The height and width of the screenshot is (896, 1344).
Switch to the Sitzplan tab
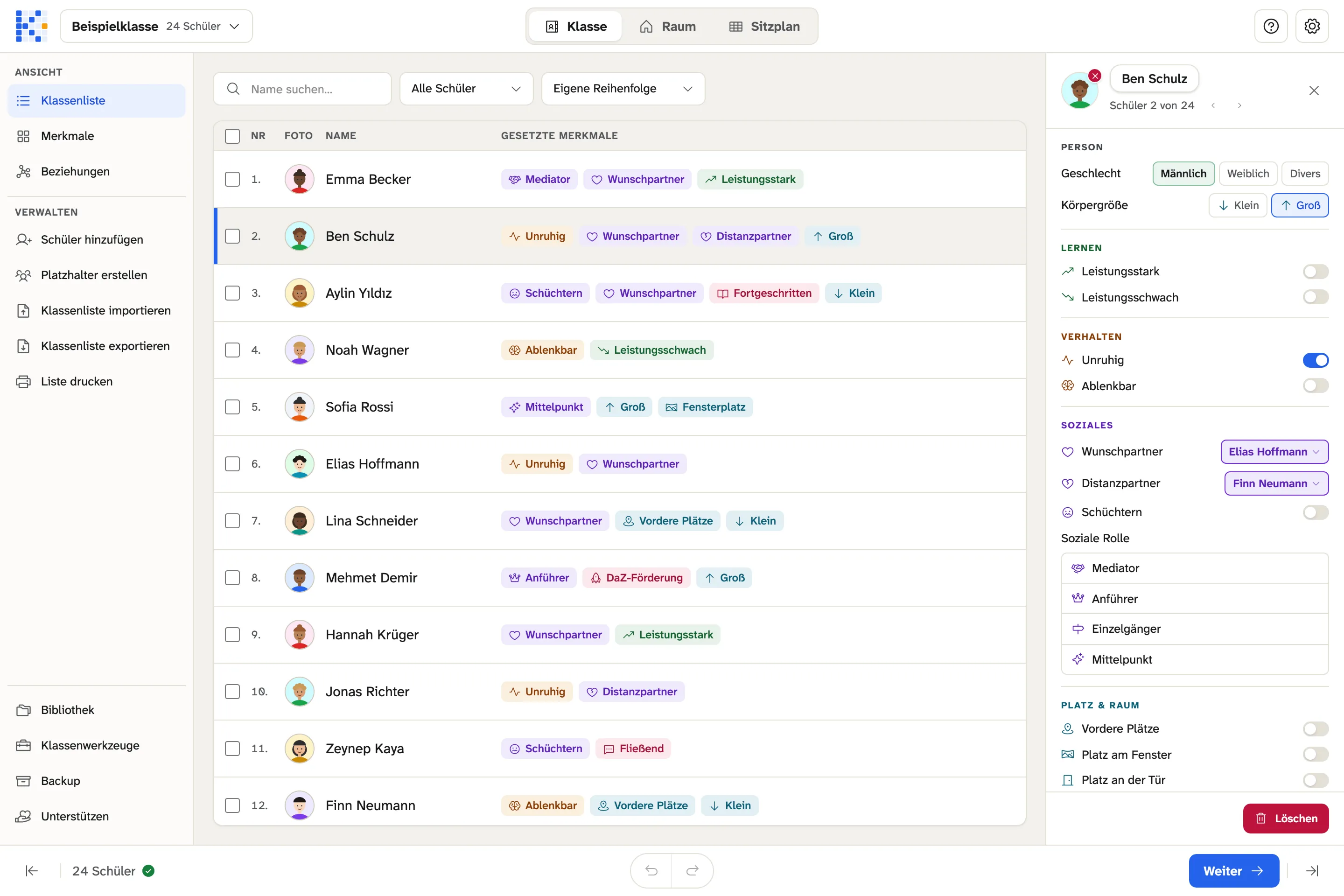click(x=764, y=26)
